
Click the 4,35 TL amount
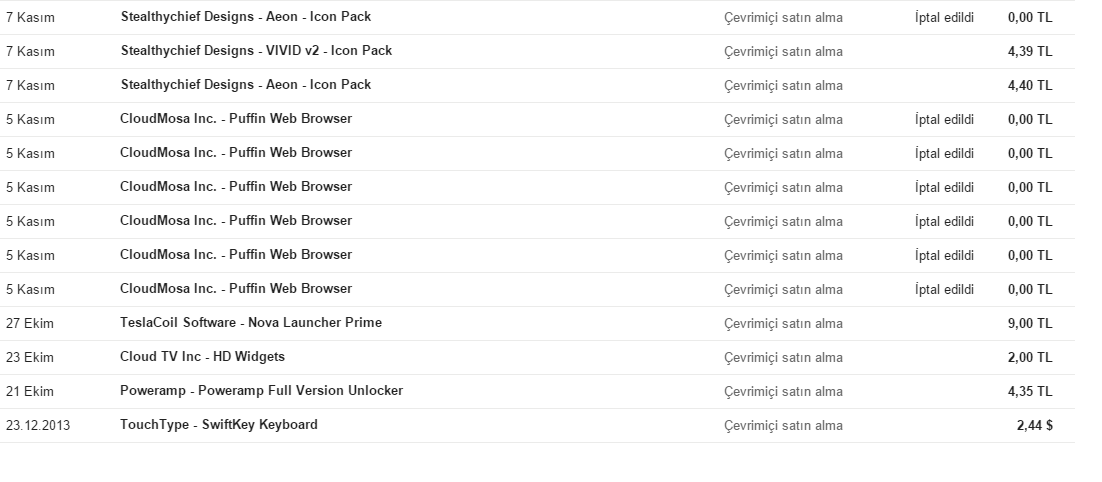tap(1030, 391)
